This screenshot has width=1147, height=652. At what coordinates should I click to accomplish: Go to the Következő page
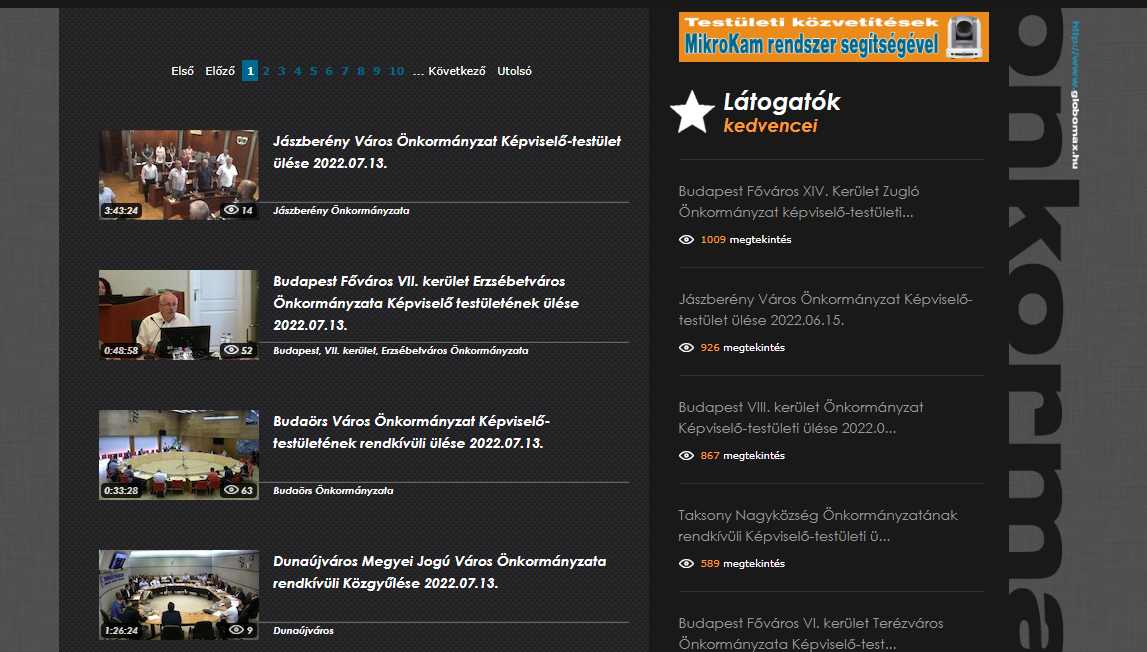(x=457, y=71)
